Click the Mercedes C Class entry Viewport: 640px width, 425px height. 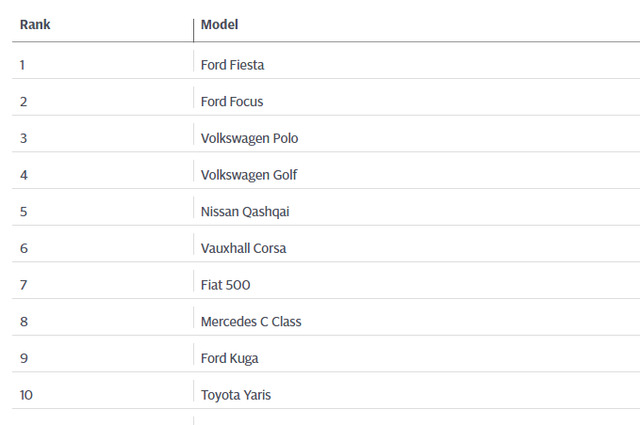251,322
